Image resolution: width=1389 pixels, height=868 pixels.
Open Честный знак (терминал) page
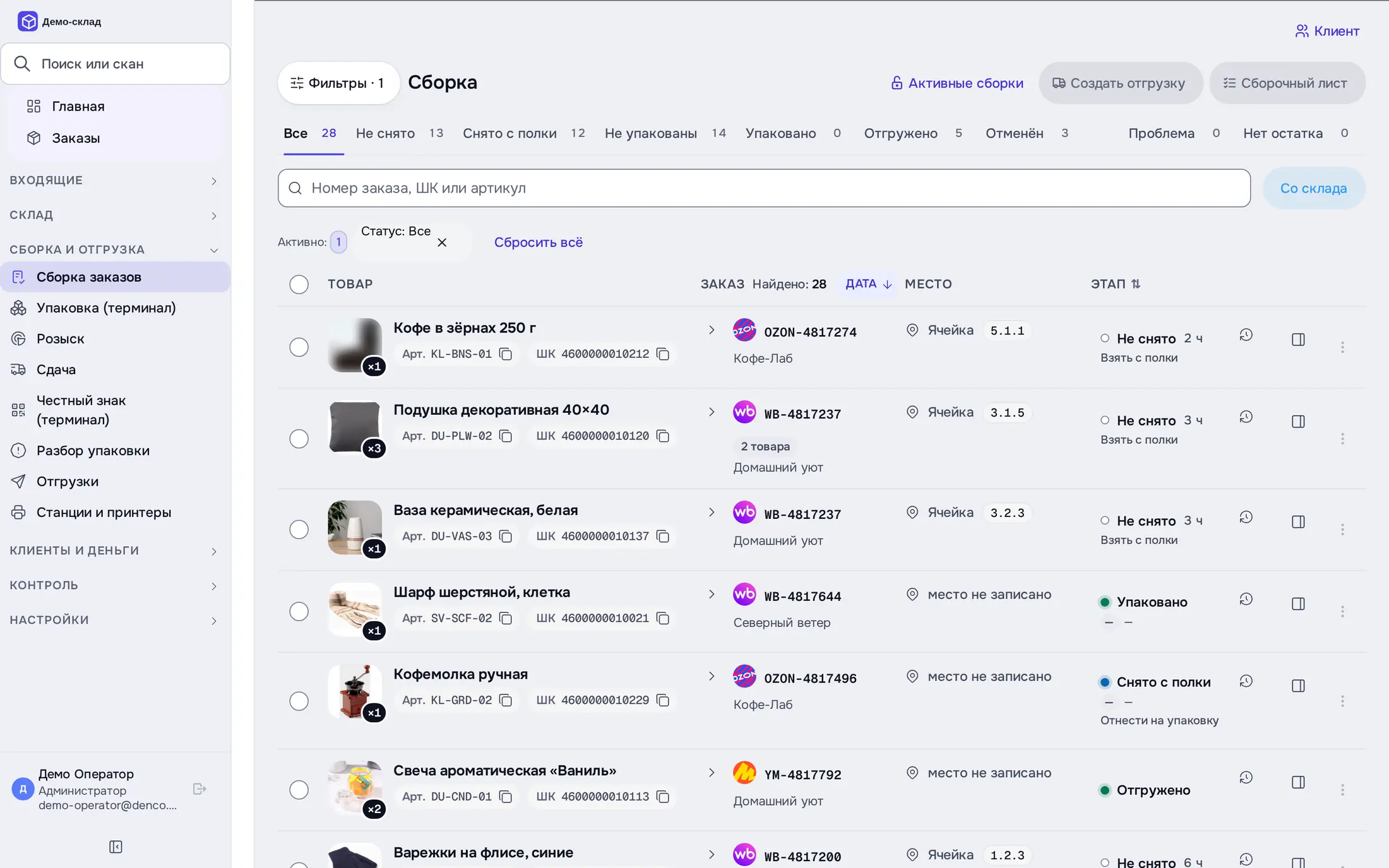(x=115, y=410)
